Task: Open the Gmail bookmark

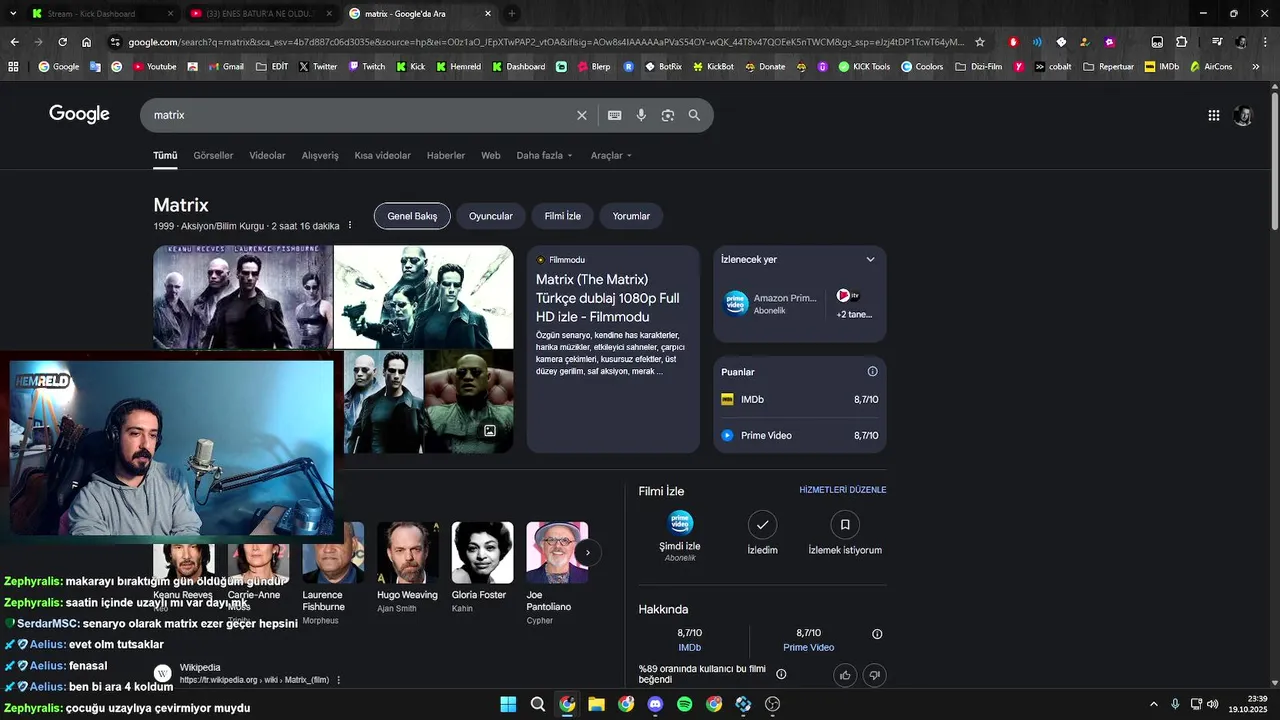Action: (x=225, y=67)
